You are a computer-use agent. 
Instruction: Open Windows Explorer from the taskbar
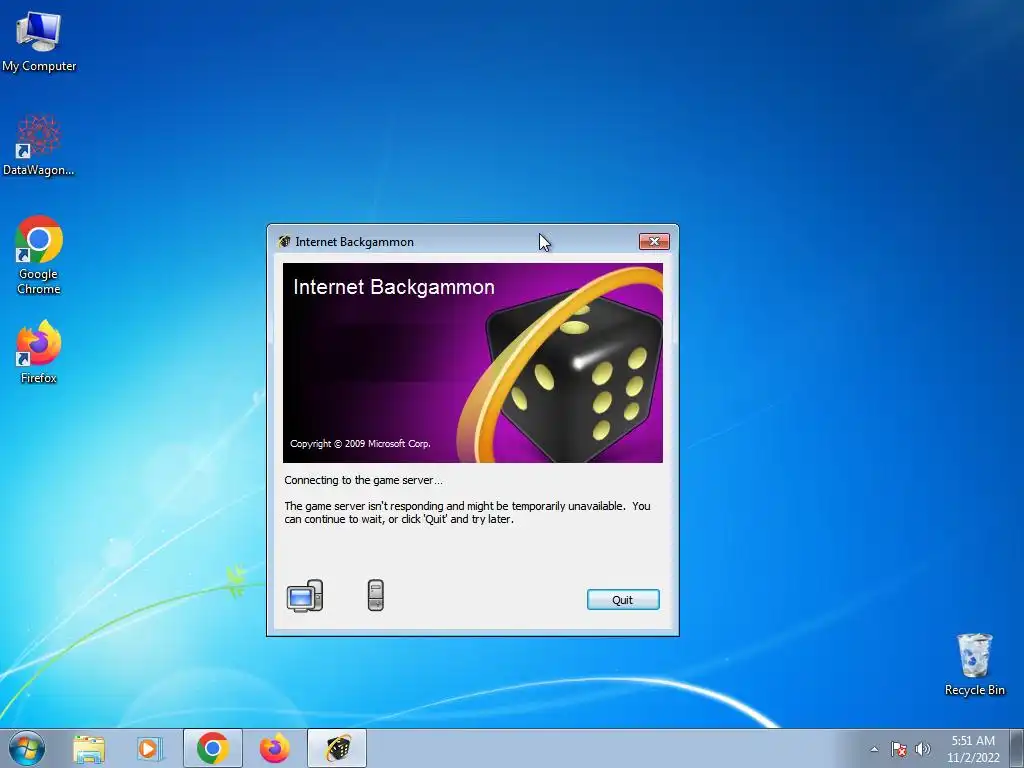click(89, 749)
